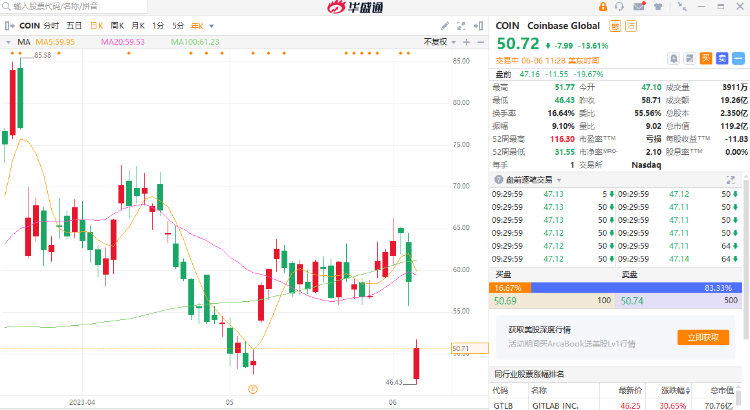This screenshot has height=410, width=750.
Task: Open customer service headset icon
Action: 619,7
